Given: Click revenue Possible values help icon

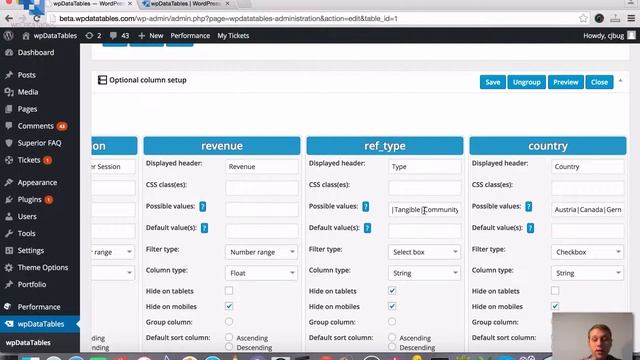Looking at the screenshot, I should click(x=203, y=207).
